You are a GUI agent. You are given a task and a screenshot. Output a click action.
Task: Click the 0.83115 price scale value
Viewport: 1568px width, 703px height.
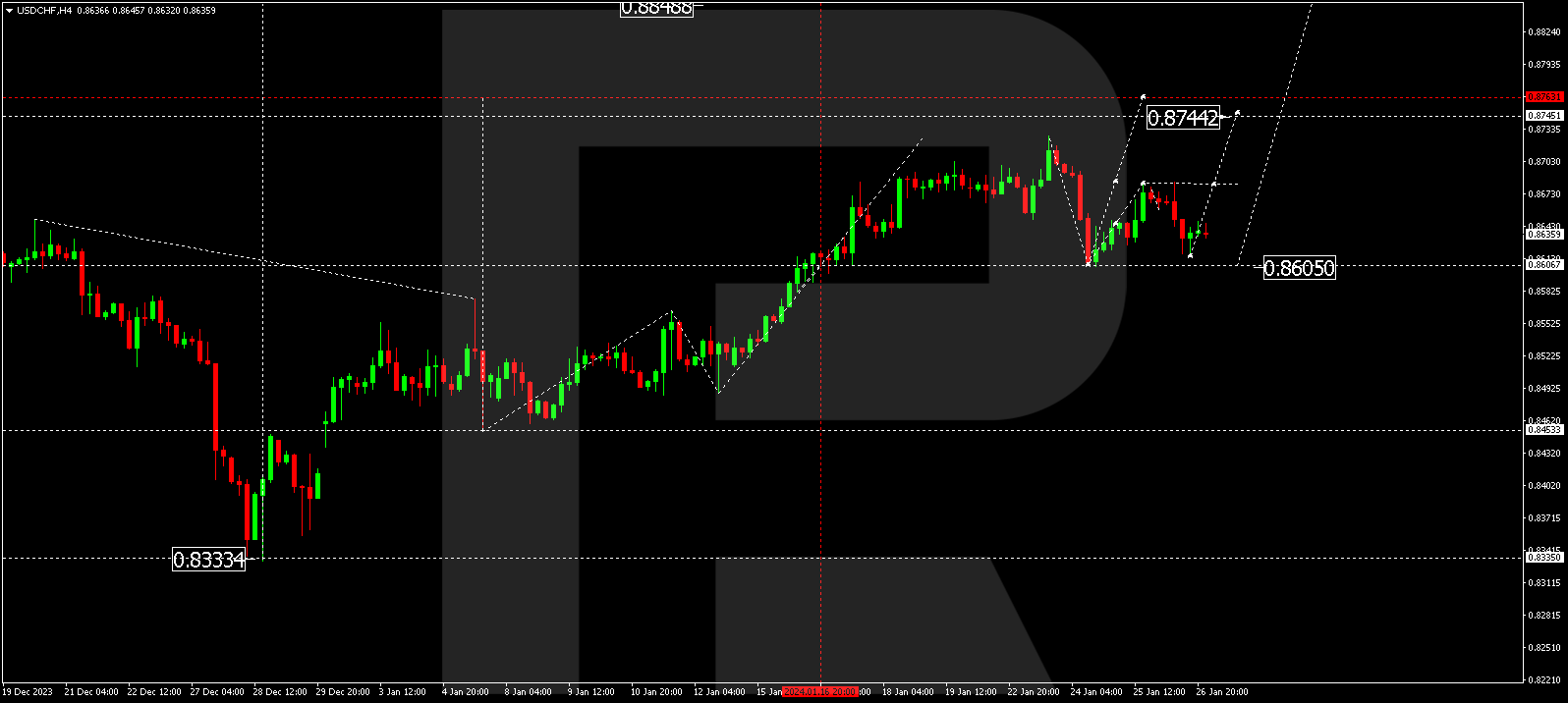(1545, 582)
